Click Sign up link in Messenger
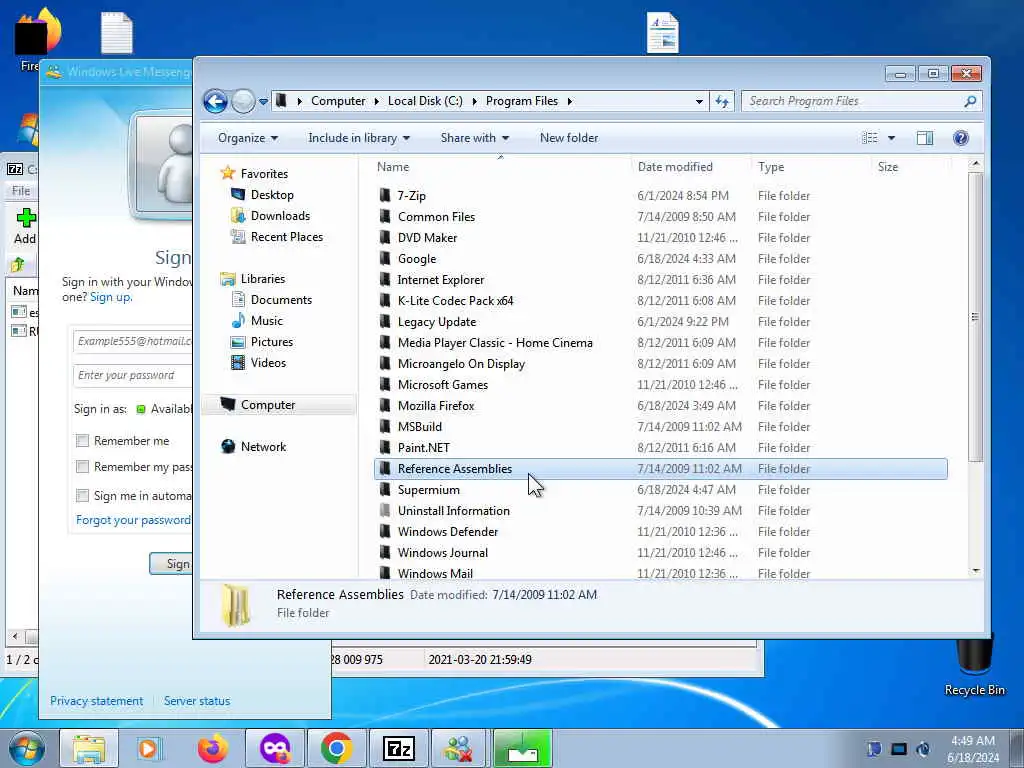The width and height of the screenshot is (1024, 768). pyautogui.click(x=111, y=297)
